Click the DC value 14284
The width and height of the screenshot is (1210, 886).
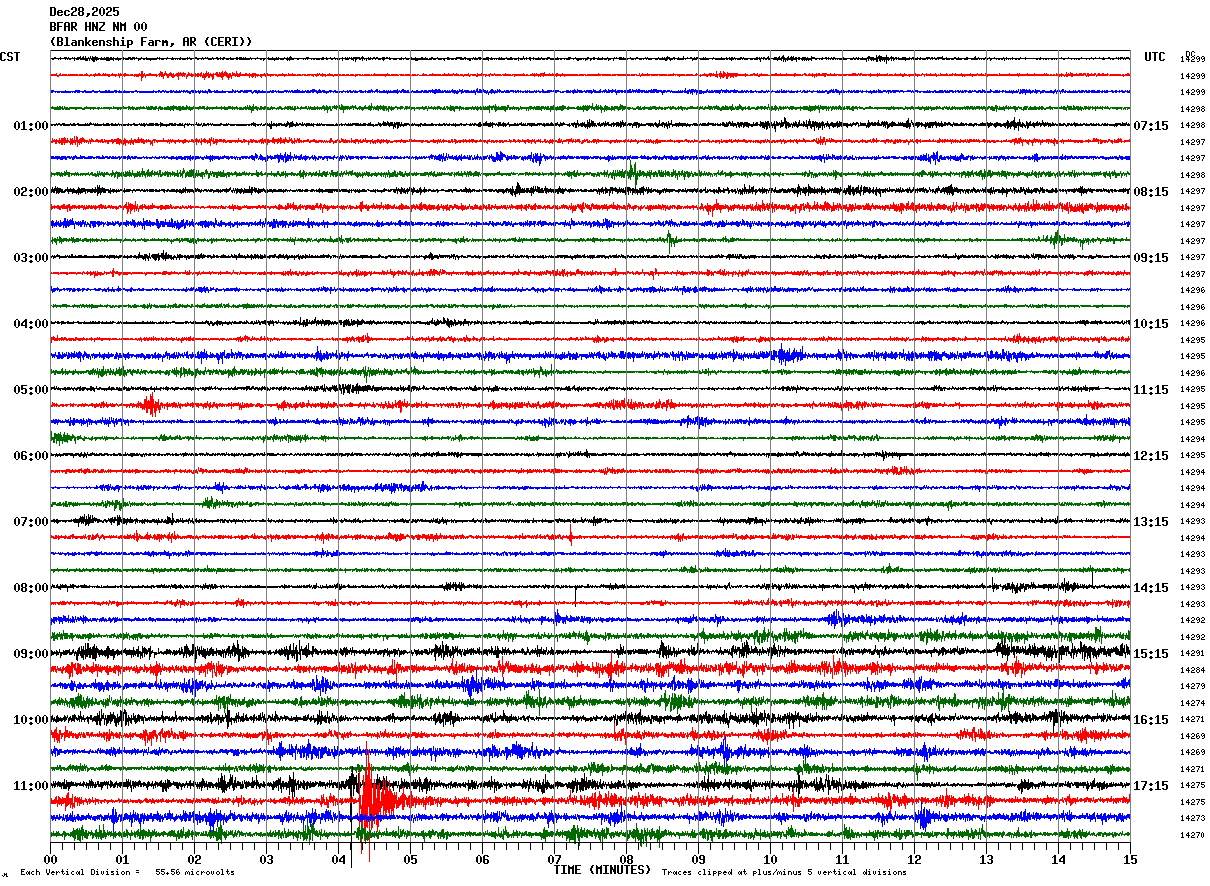(1192, 670)
